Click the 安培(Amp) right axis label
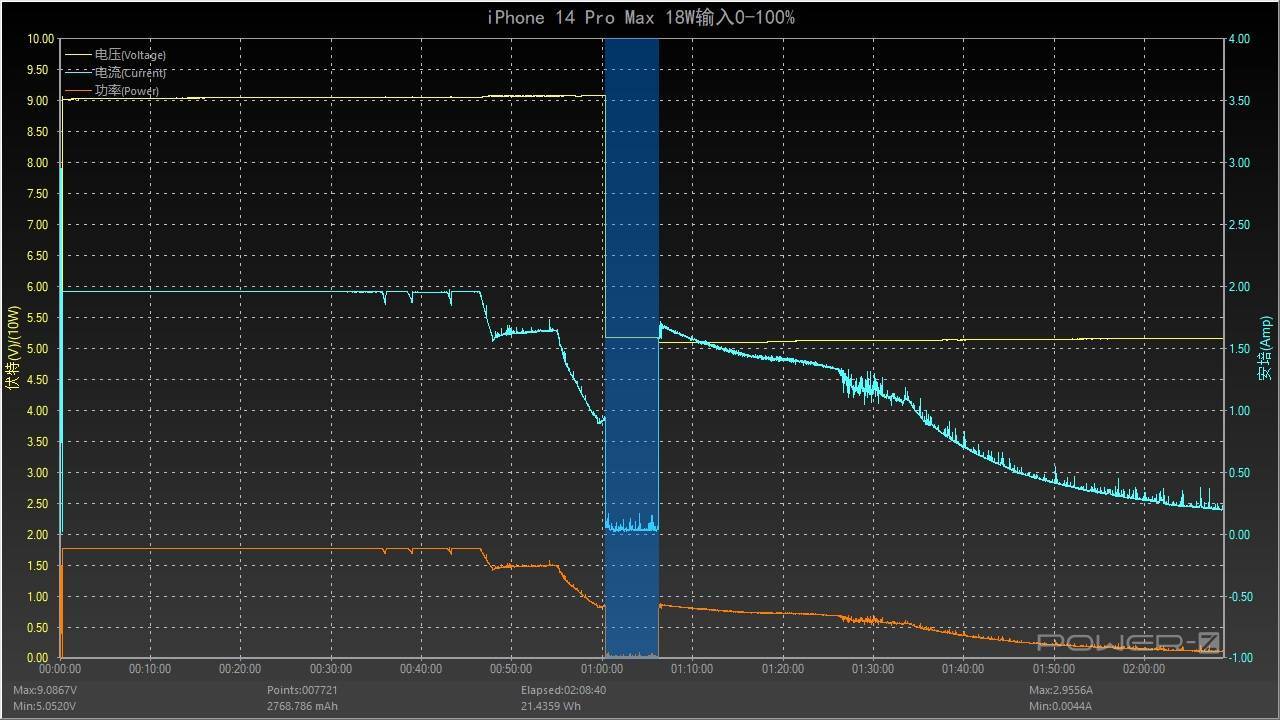This screenshot has width=1280, height=720. (1262, 350)
